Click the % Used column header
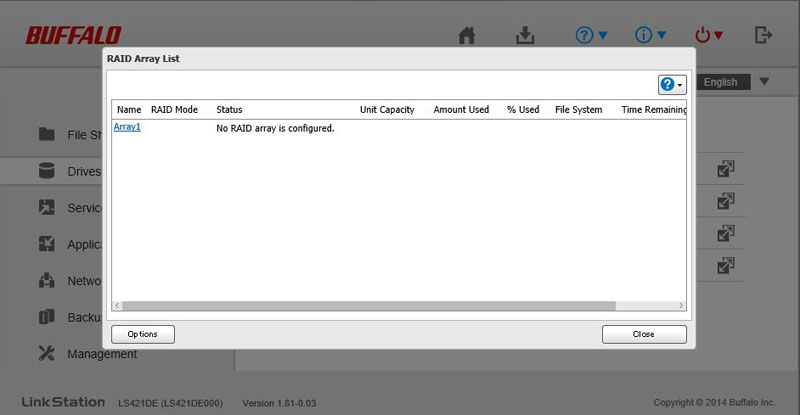Screen dimensions: 800x415 (x=523, y=110)
